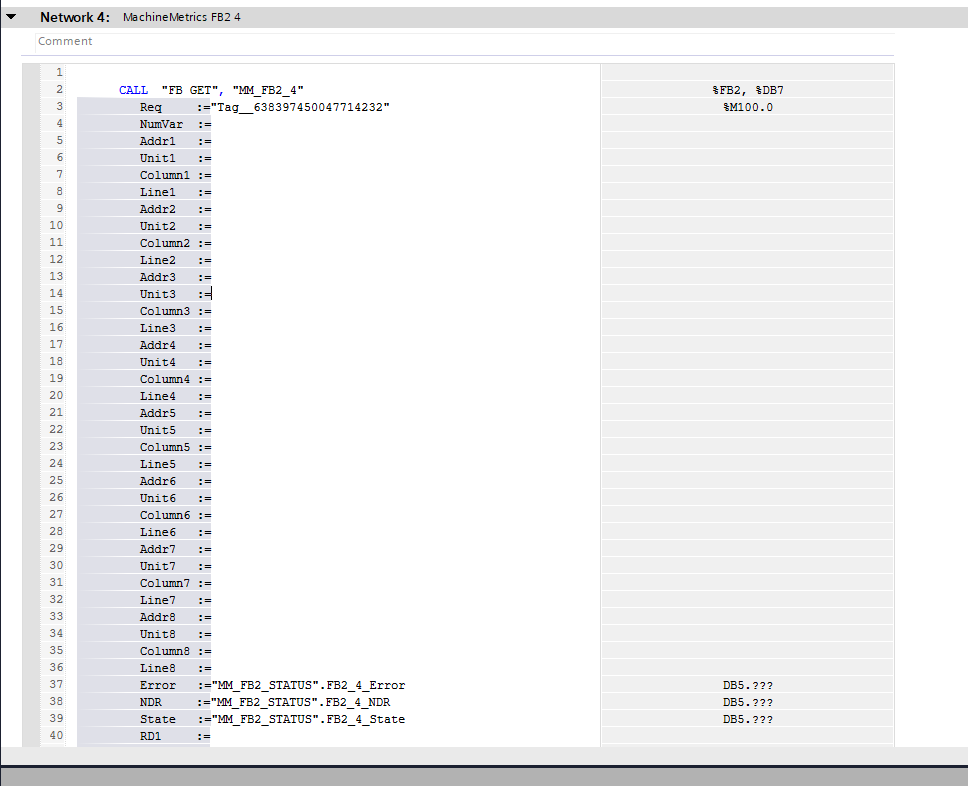Viewport: 968px width, 786px height.
Task: Click the RD1 parameter on line 40
Action: (150, 736)
